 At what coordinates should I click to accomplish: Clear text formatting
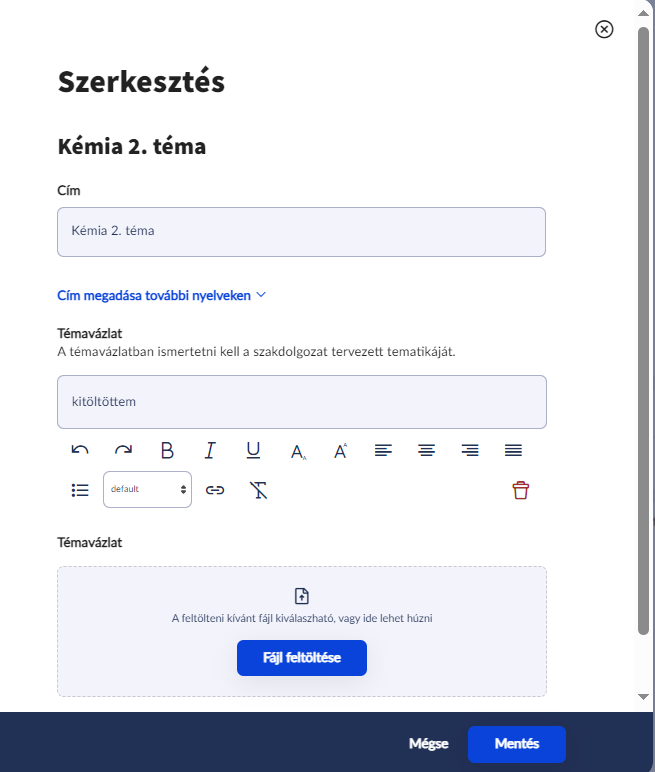tap(258, 490)
